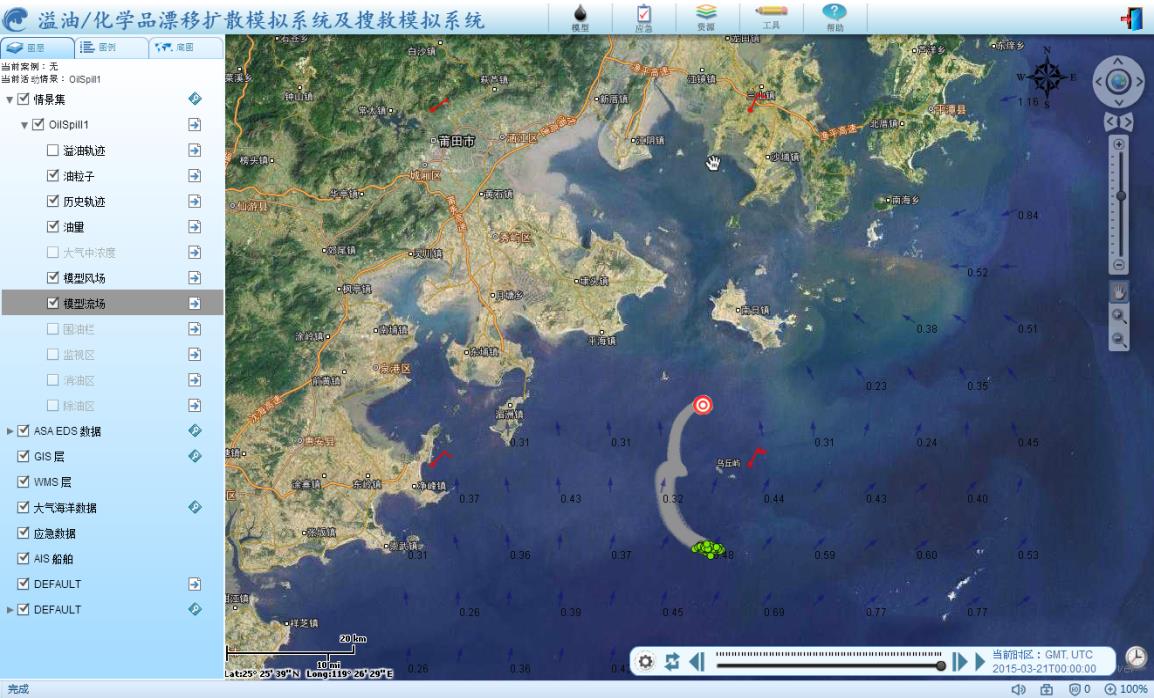Uncheck the 模型风场 layer checkbox
This screenshot has height=698, width=1154.
click(x=54, y=278)
